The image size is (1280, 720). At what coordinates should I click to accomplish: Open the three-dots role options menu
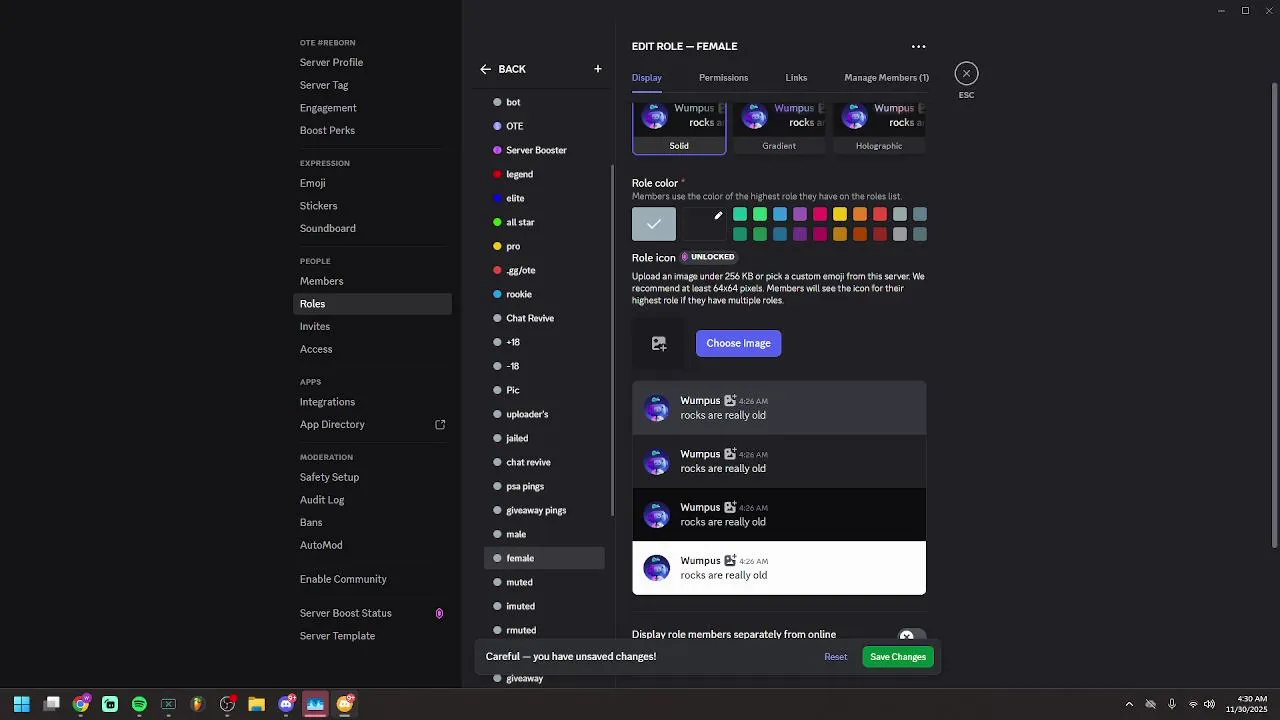click(918, 47)
